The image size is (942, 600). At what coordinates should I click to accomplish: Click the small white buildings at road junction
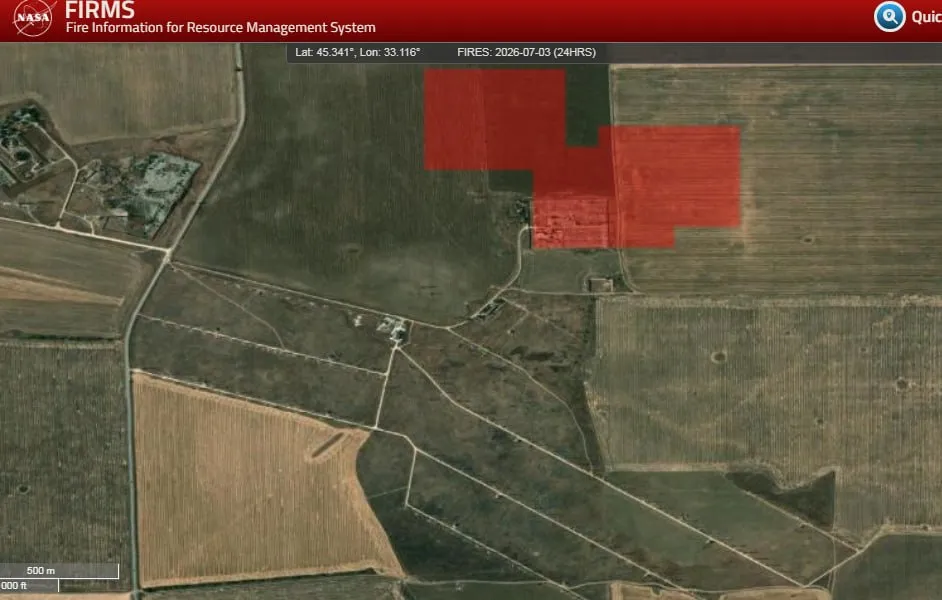[395, 328]
